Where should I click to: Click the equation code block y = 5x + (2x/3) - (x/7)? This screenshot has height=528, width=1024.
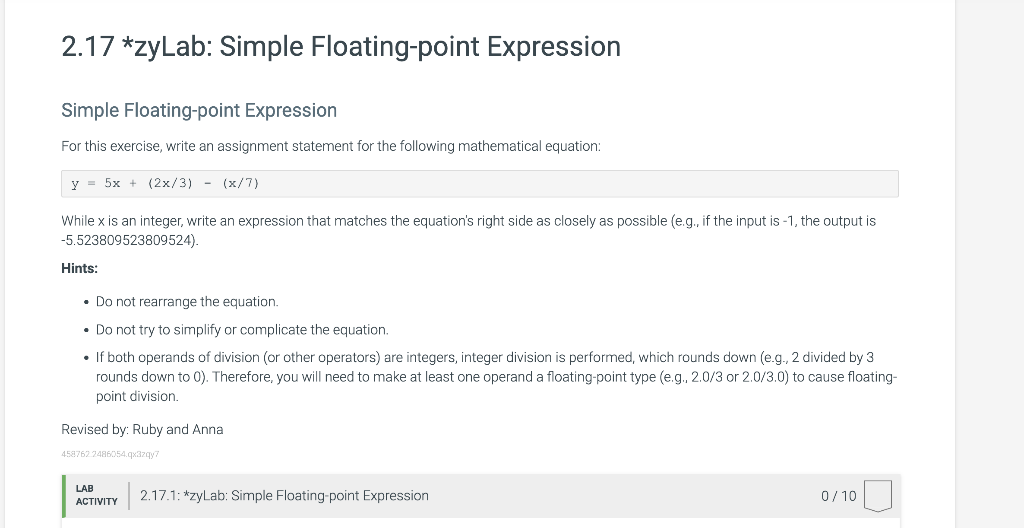tap(480, 184)
